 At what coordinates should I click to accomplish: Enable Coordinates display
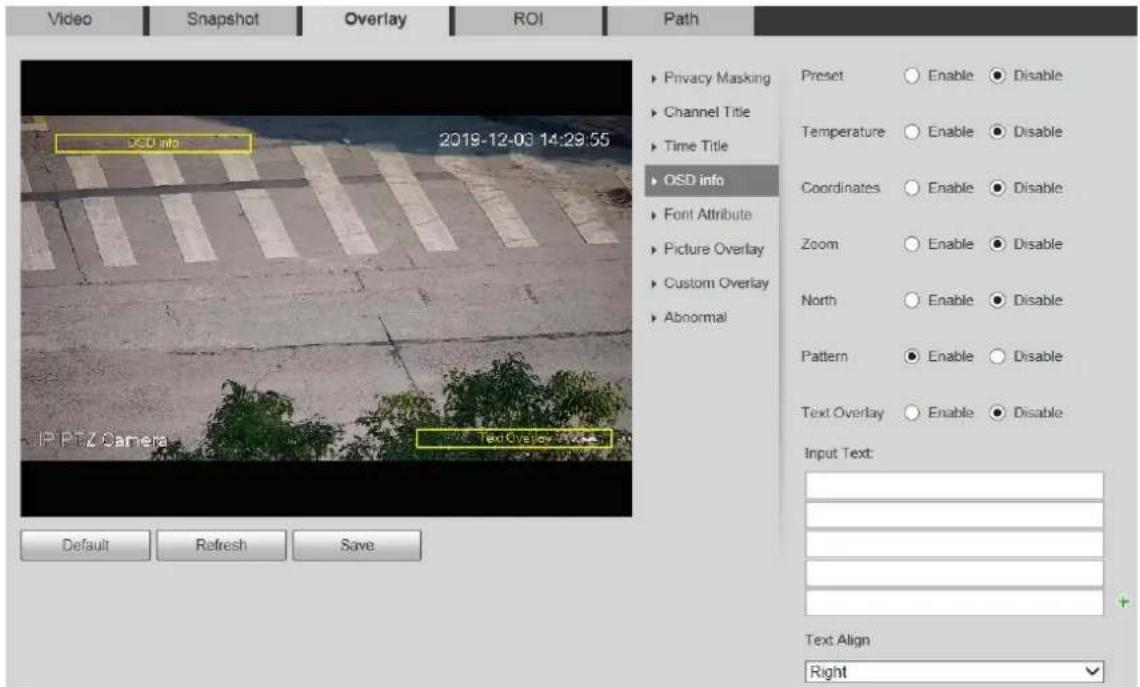[x=912, y=188]
